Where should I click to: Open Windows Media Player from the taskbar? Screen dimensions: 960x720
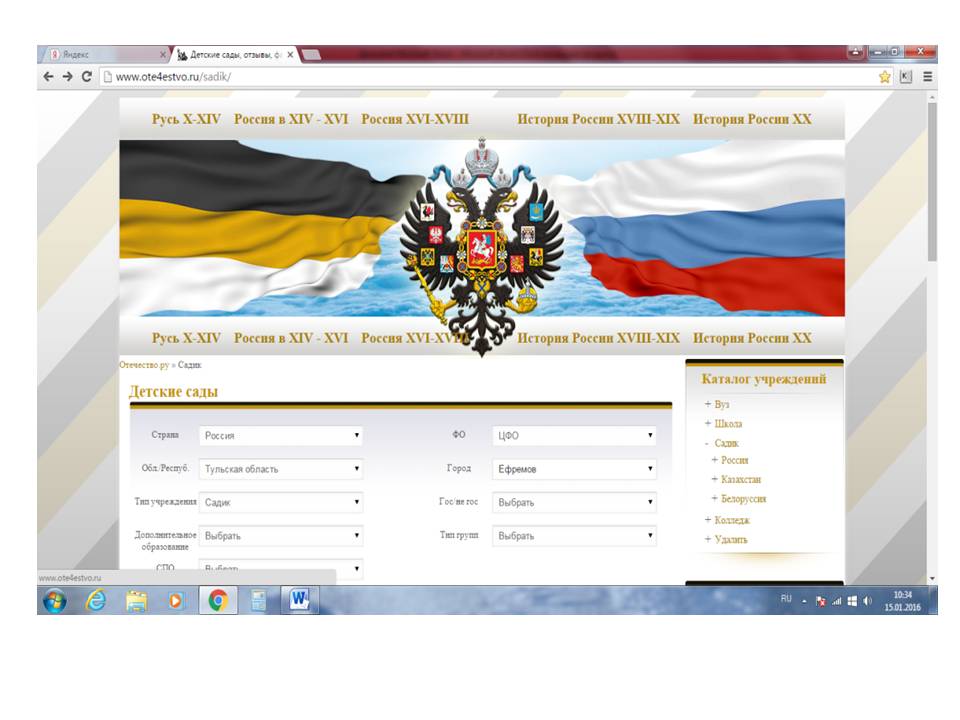click(x=176, y=601)
